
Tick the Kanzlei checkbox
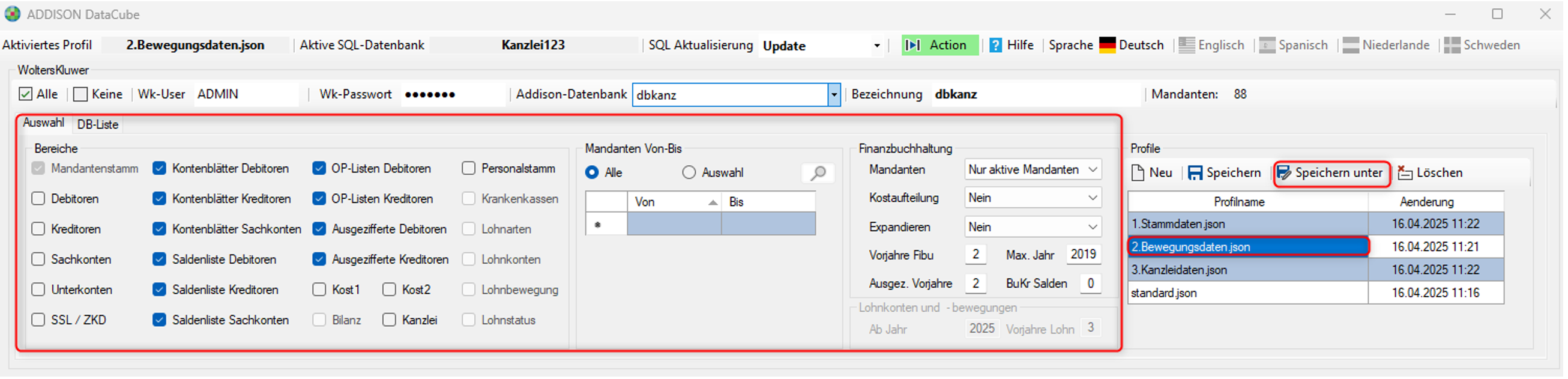tap(390, 320)
